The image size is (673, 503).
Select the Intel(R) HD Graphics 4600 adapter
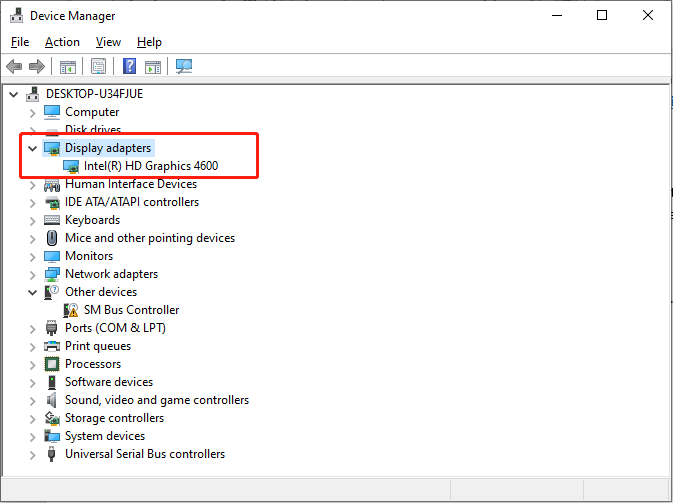point(150,166)
